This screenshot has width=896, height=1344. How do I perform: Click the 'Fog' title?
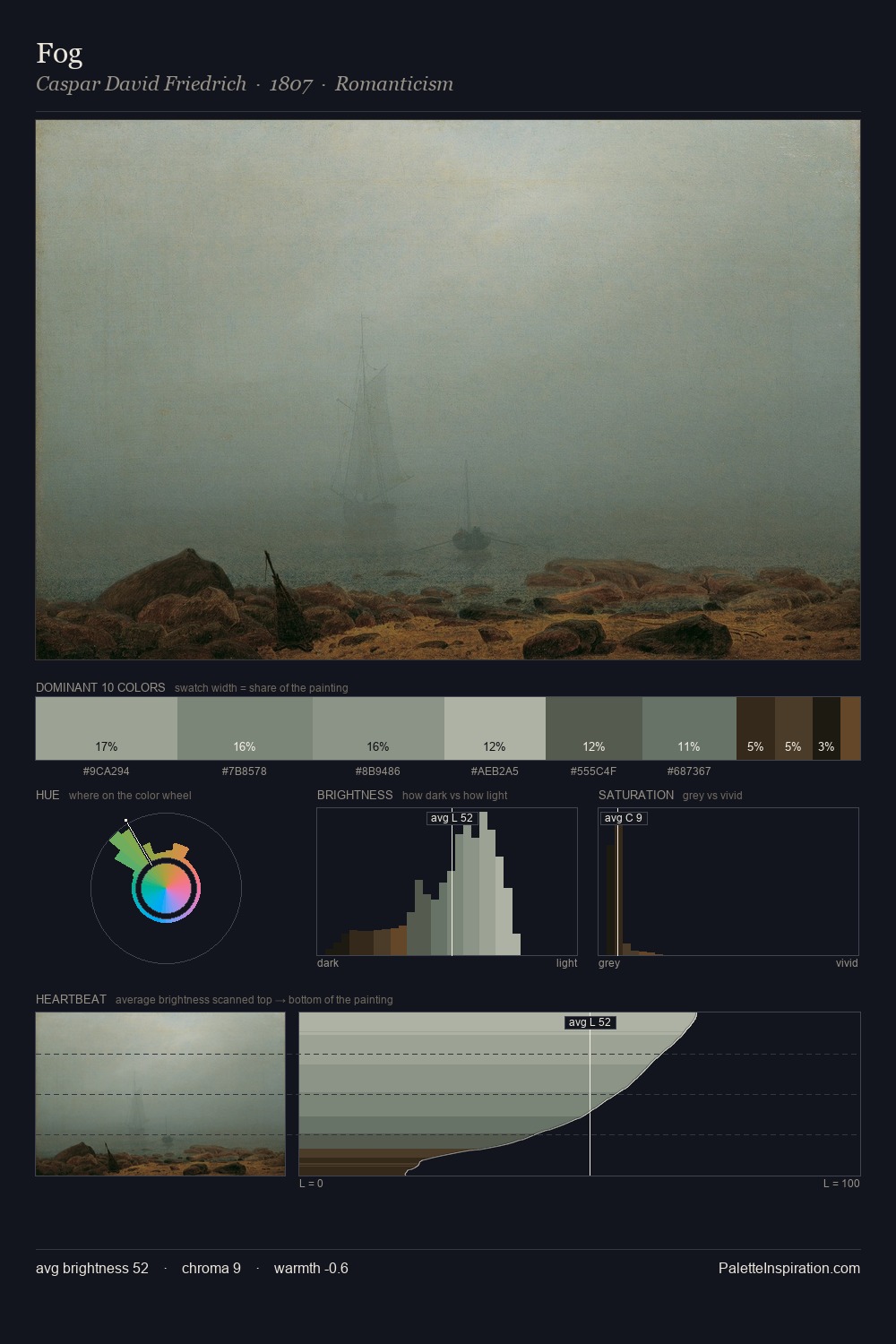tap(59, 54)
